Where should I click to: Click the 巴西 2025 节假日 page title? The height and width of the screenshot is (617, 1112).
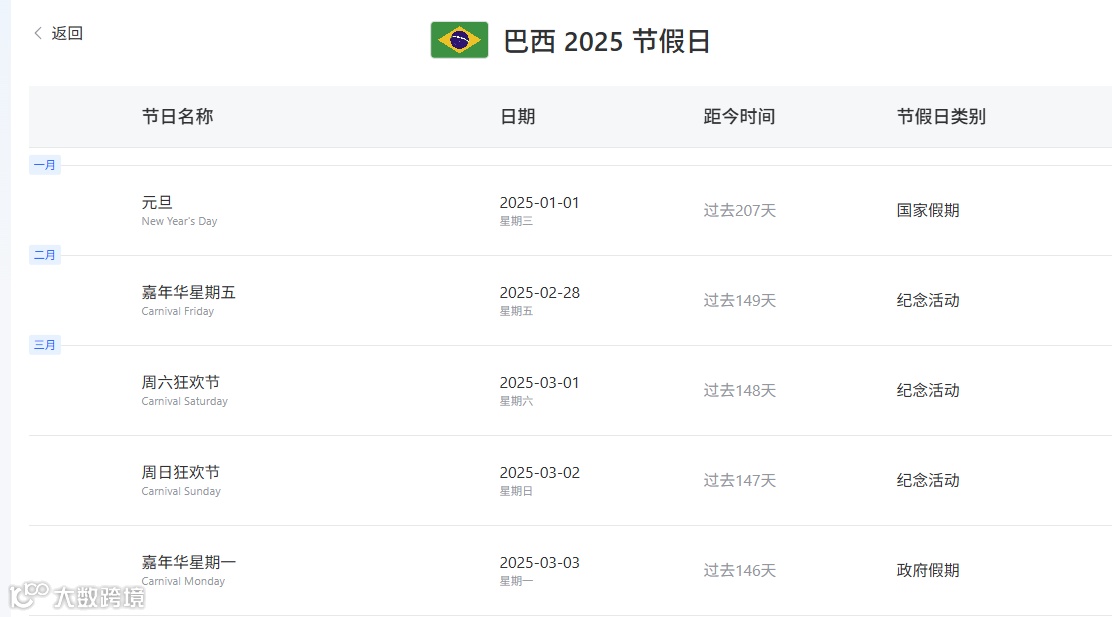coord(607,41)
